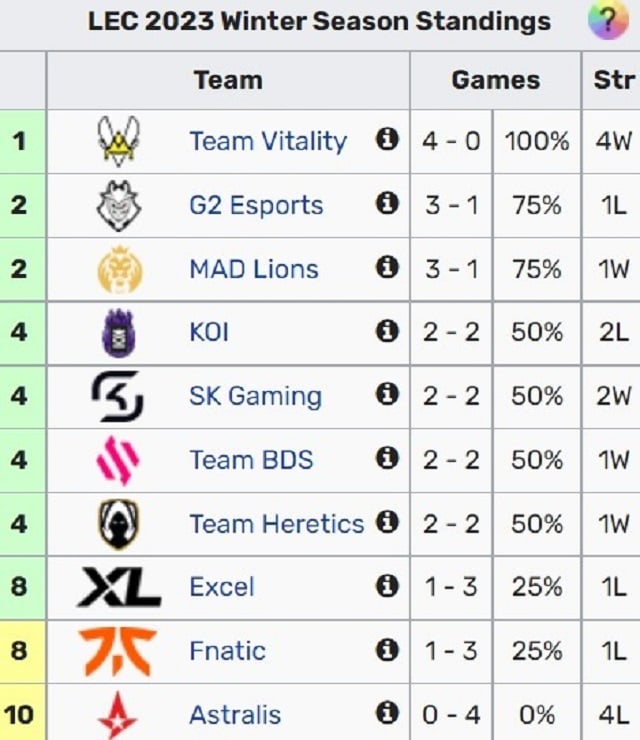Click the Games column header

pyautogui.click(x=496, y=80)
